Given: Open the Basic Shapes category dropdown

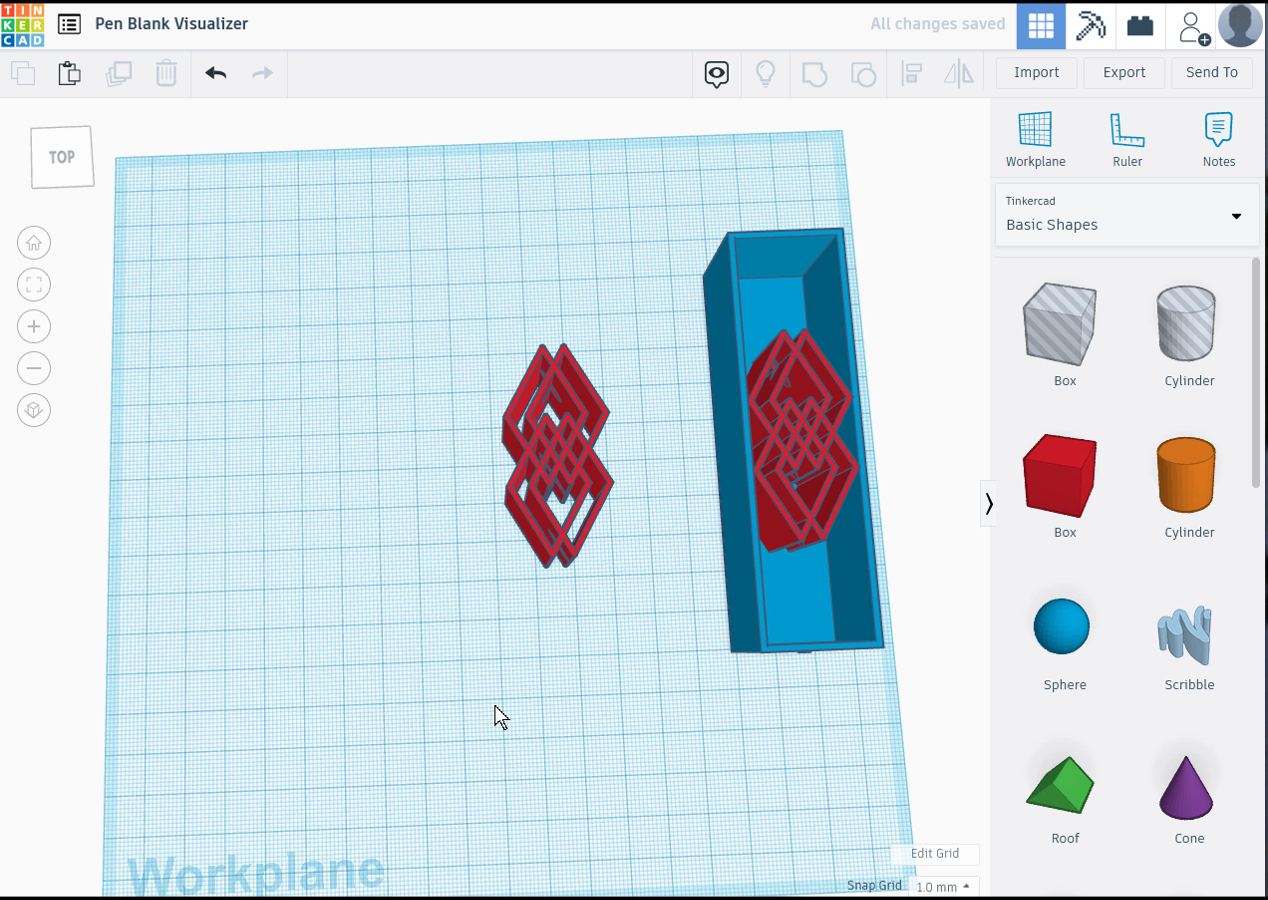Looking at the screenshot, I should tap(1234, 216).
